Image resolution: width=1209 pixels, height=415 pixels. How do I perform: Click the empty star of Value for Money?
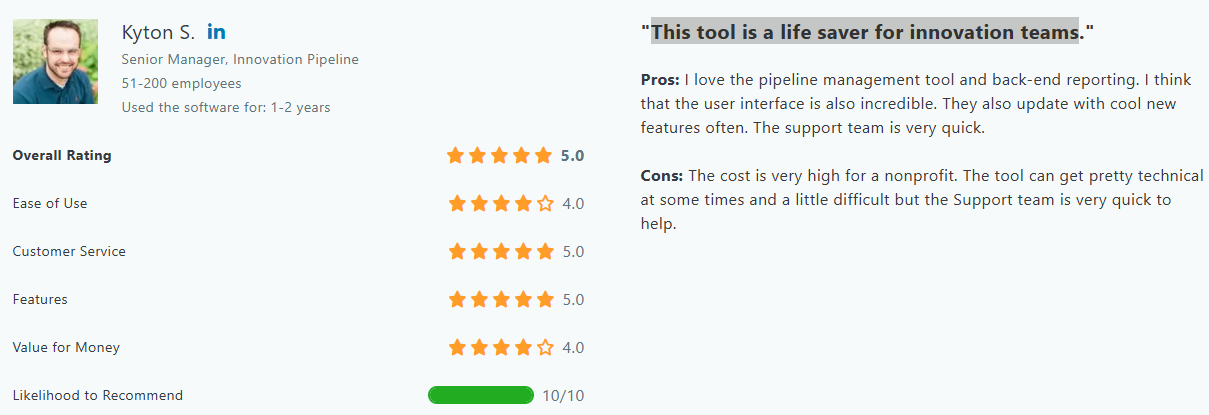tap(544, 348)
